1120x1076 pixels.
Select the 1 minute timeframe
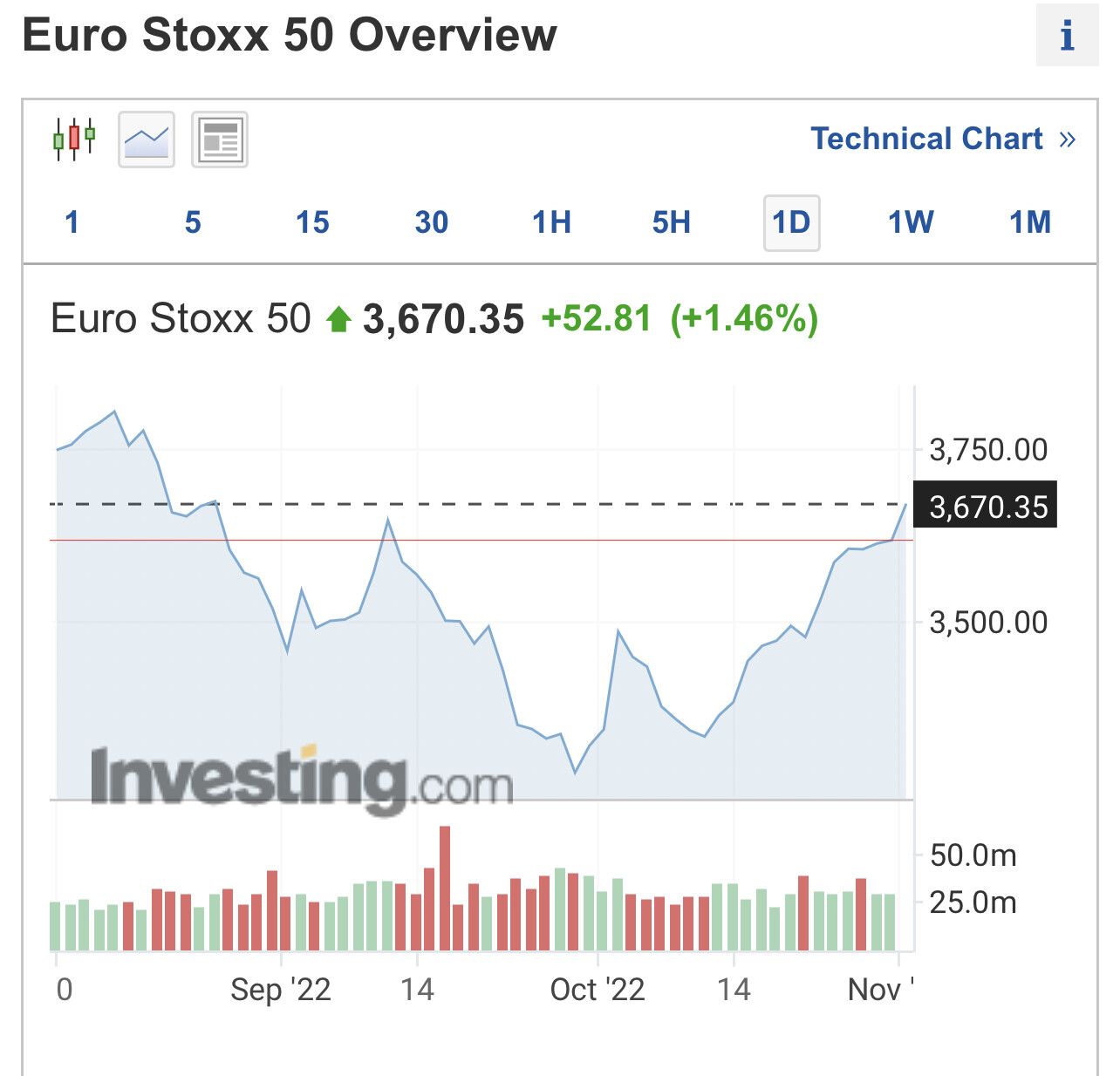tap(72, 222)
